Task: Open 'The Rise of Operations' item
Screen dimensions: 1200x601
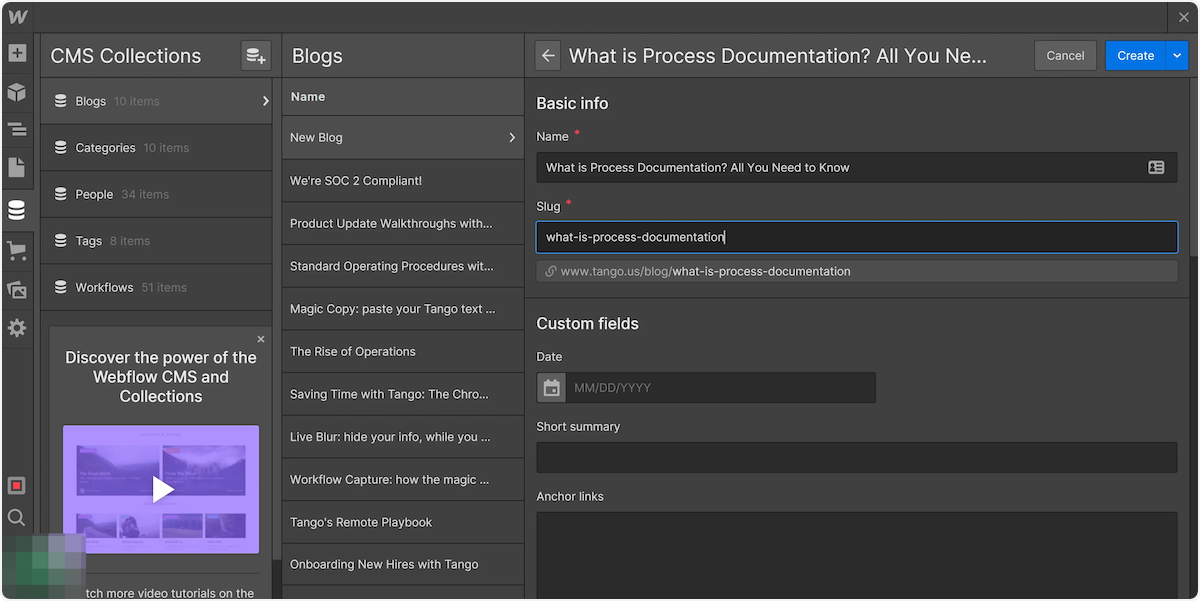Action: 403,352
